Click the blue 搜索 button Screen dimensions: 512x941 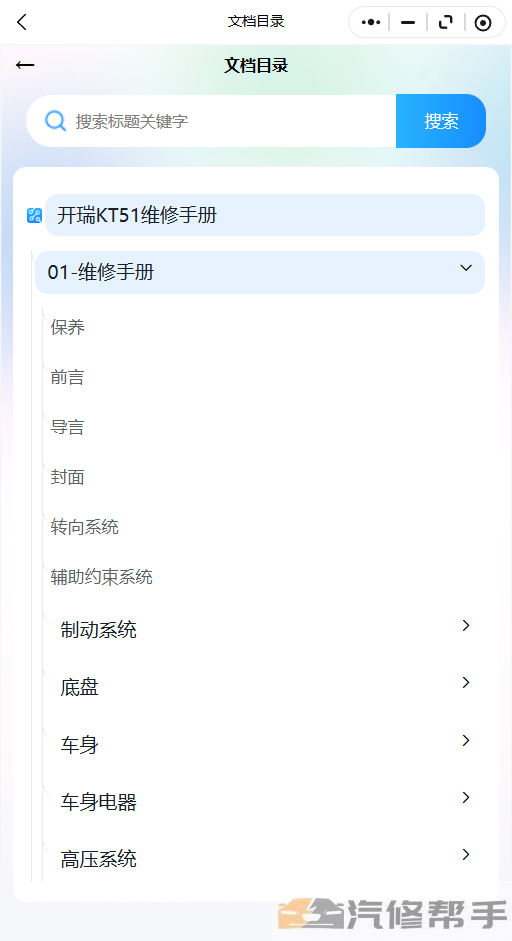(x=441, y=121)
